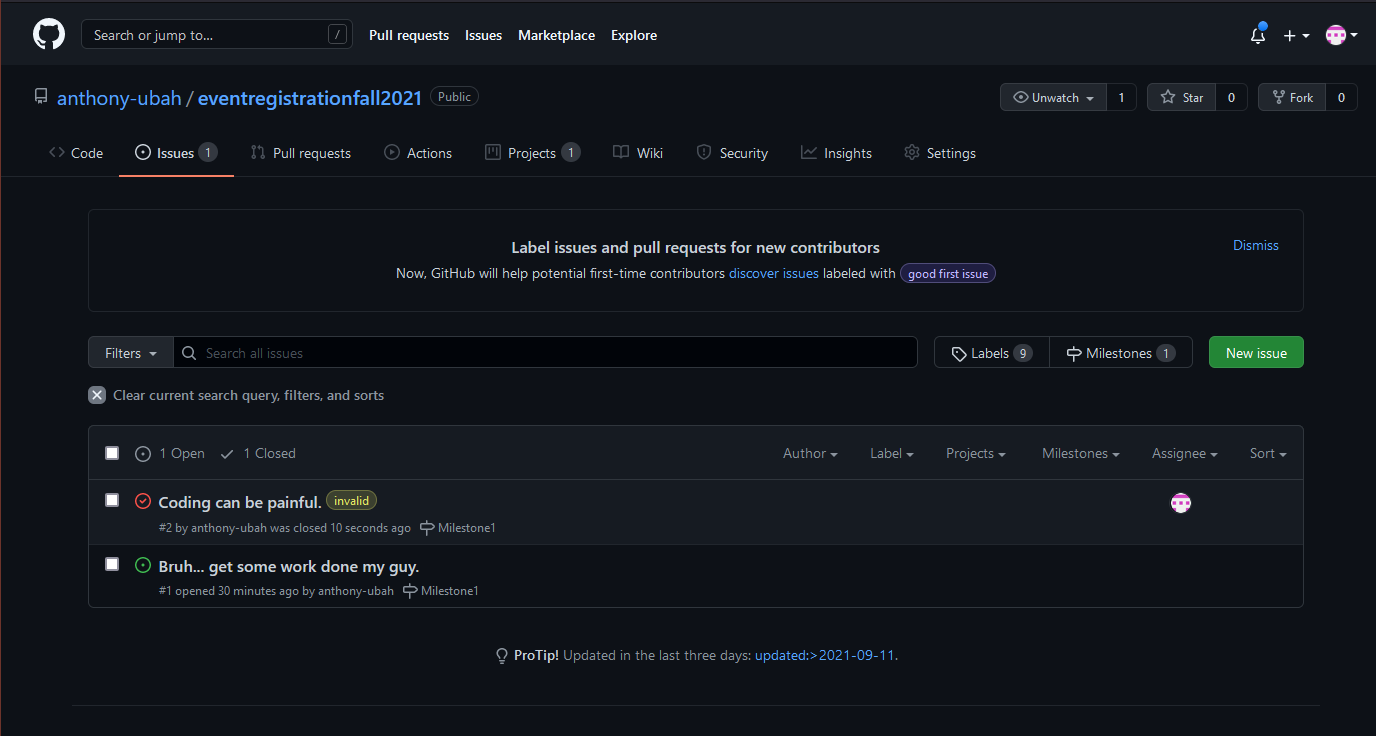Image resolution: width=1376 pixels, height=736 pixels.
Task: Click assignee avatar on Coding issue
Action: 1181,503
